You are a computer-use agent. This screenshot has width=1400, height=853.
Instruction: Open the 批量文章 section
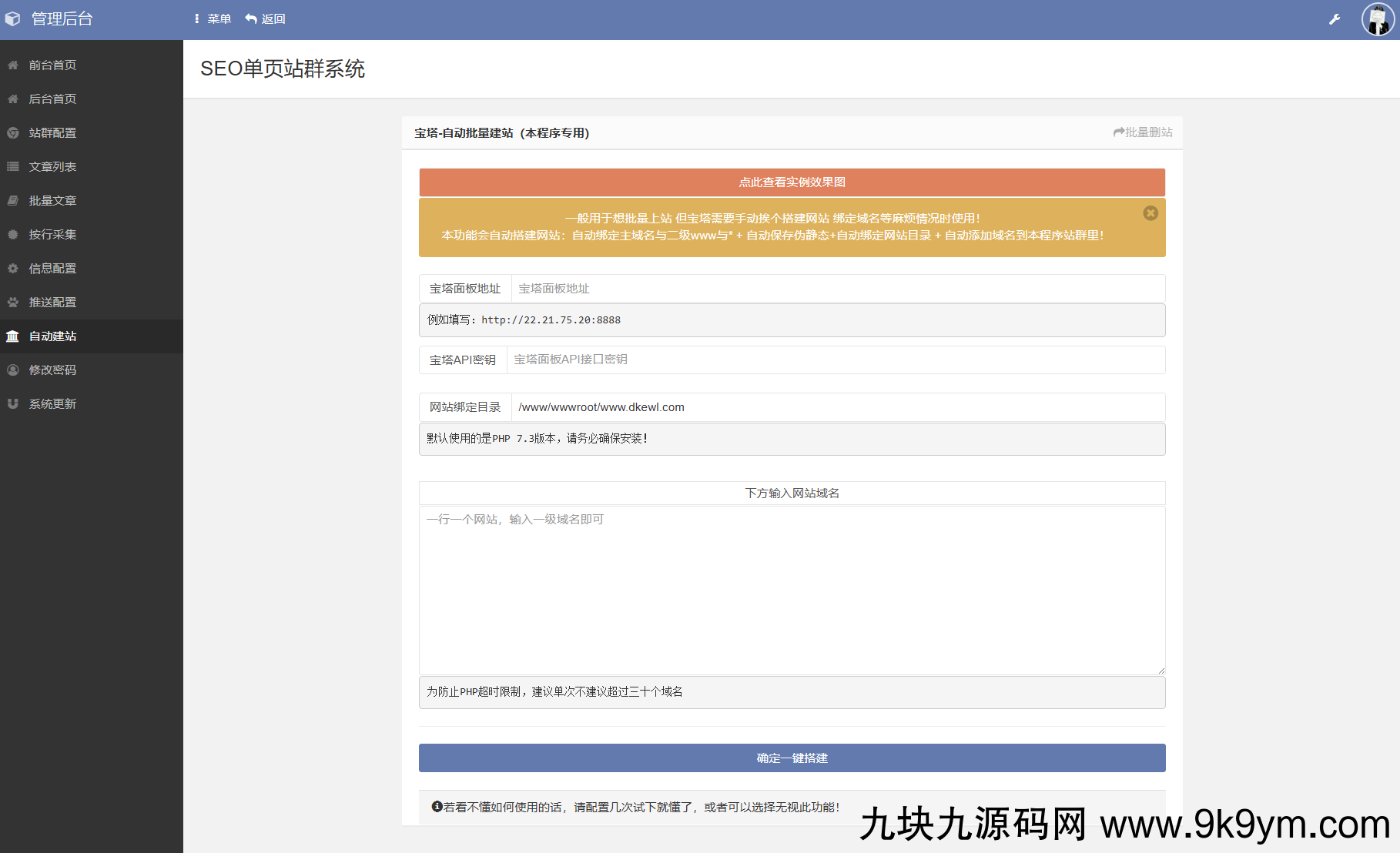(52, 200)
